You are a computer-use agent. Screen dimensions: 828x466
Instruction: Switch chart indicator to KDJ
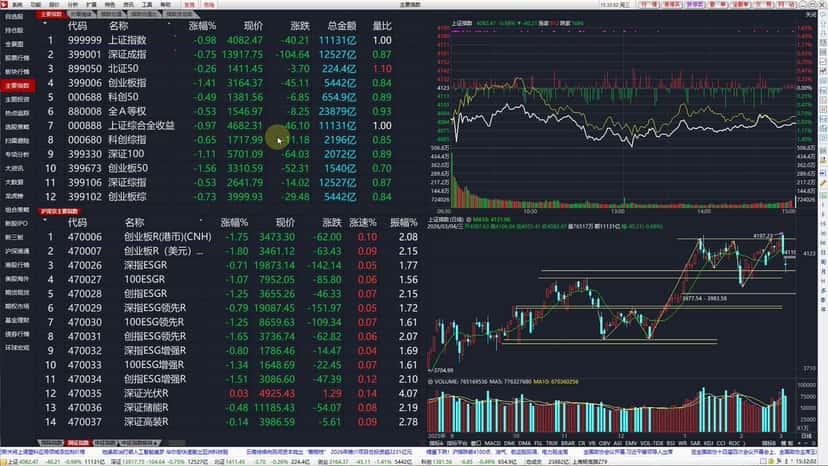coord(710,443)
